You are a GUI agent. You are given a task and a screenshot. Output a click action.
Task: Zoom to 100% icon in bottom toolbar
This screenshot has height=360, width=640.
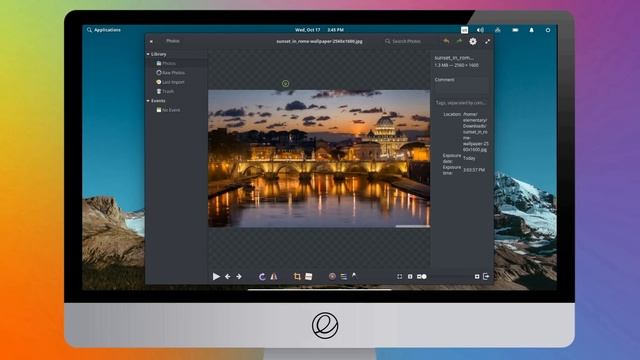tap(410, 277)
